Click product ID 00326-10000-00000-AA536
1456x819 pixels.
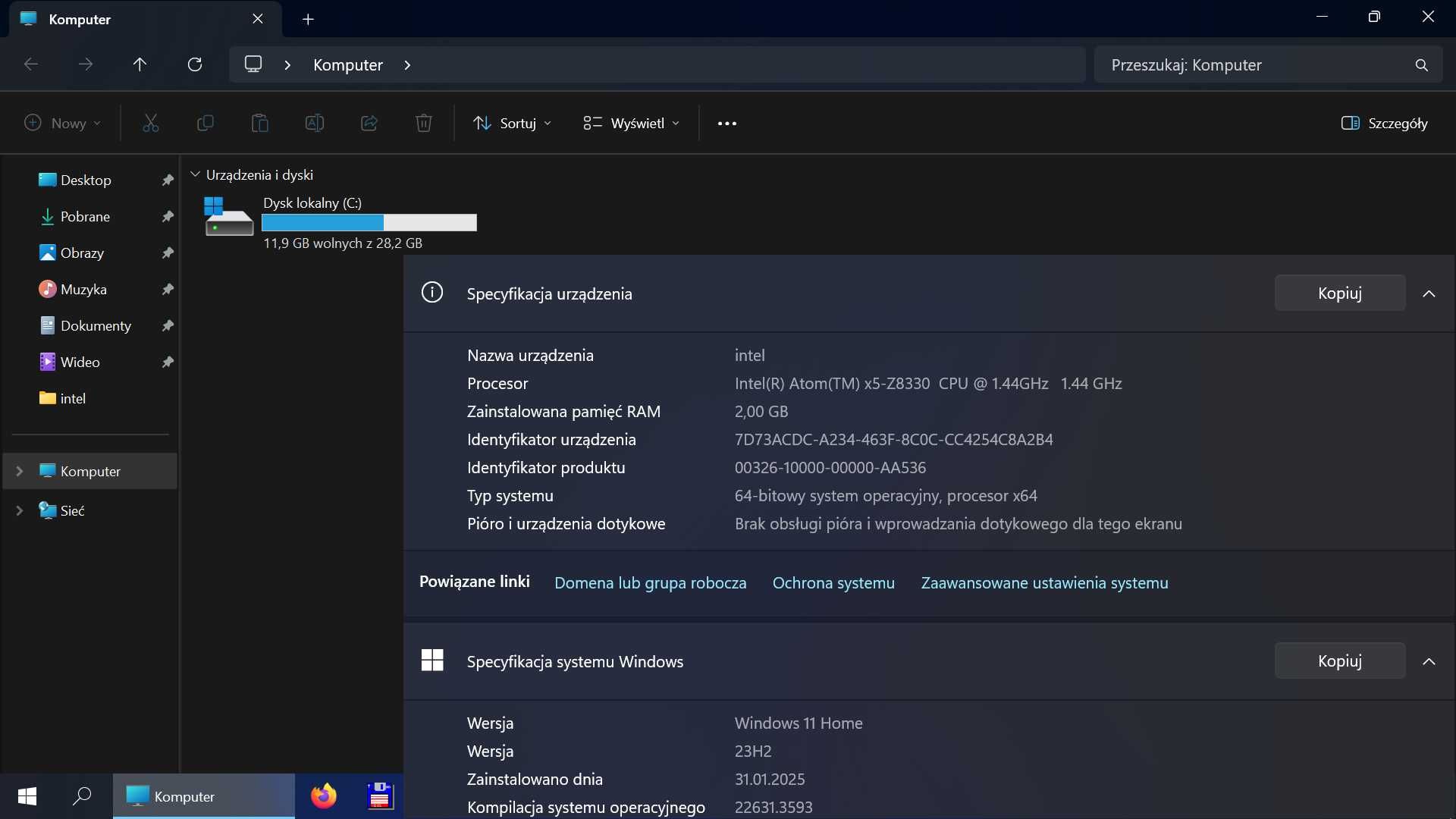pyautogui.click(x=830, y=468)
